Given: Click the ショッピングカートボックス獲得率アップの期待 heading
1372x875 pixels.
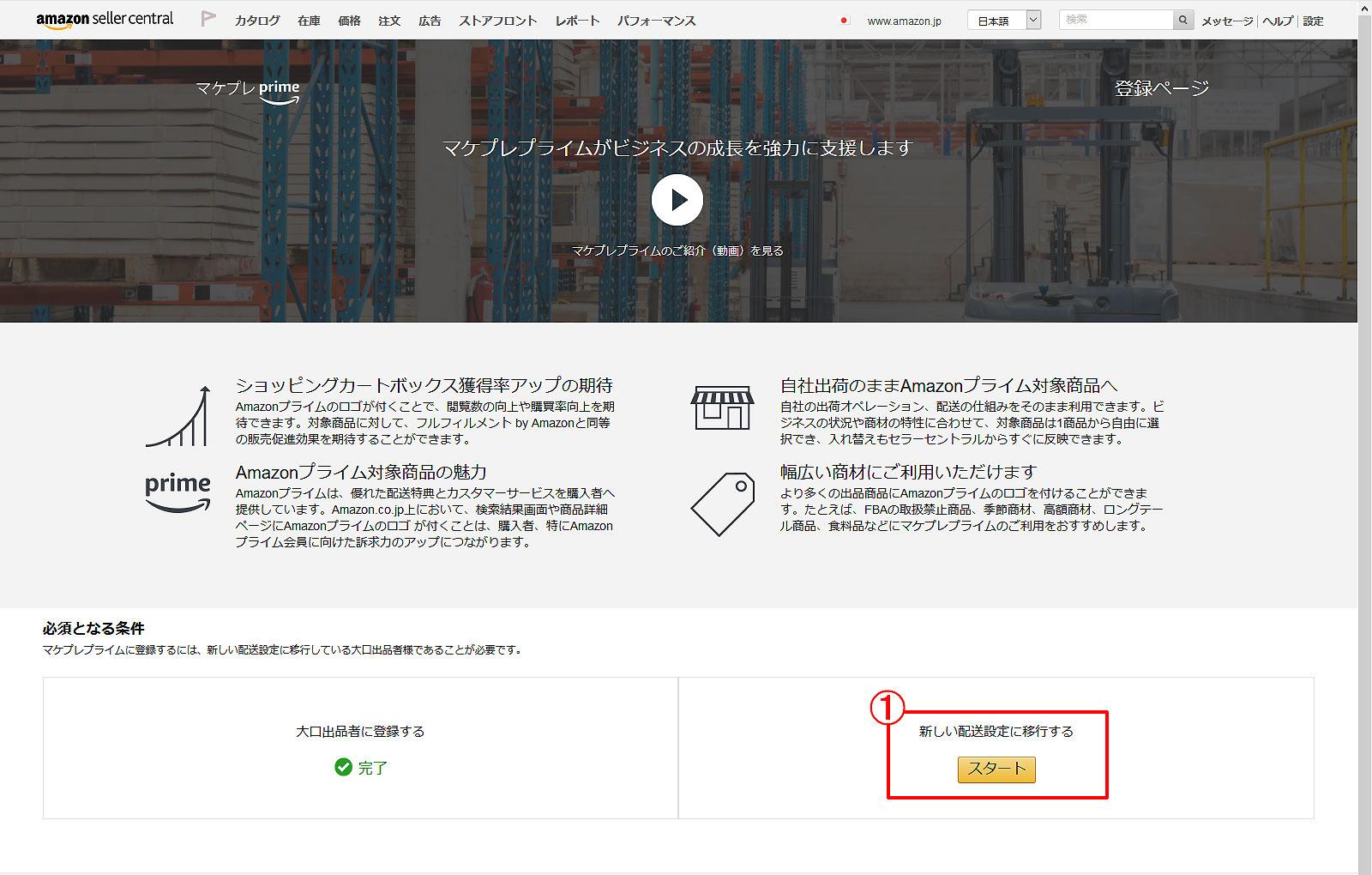Looking at the screenshot, I should (424, 386).
